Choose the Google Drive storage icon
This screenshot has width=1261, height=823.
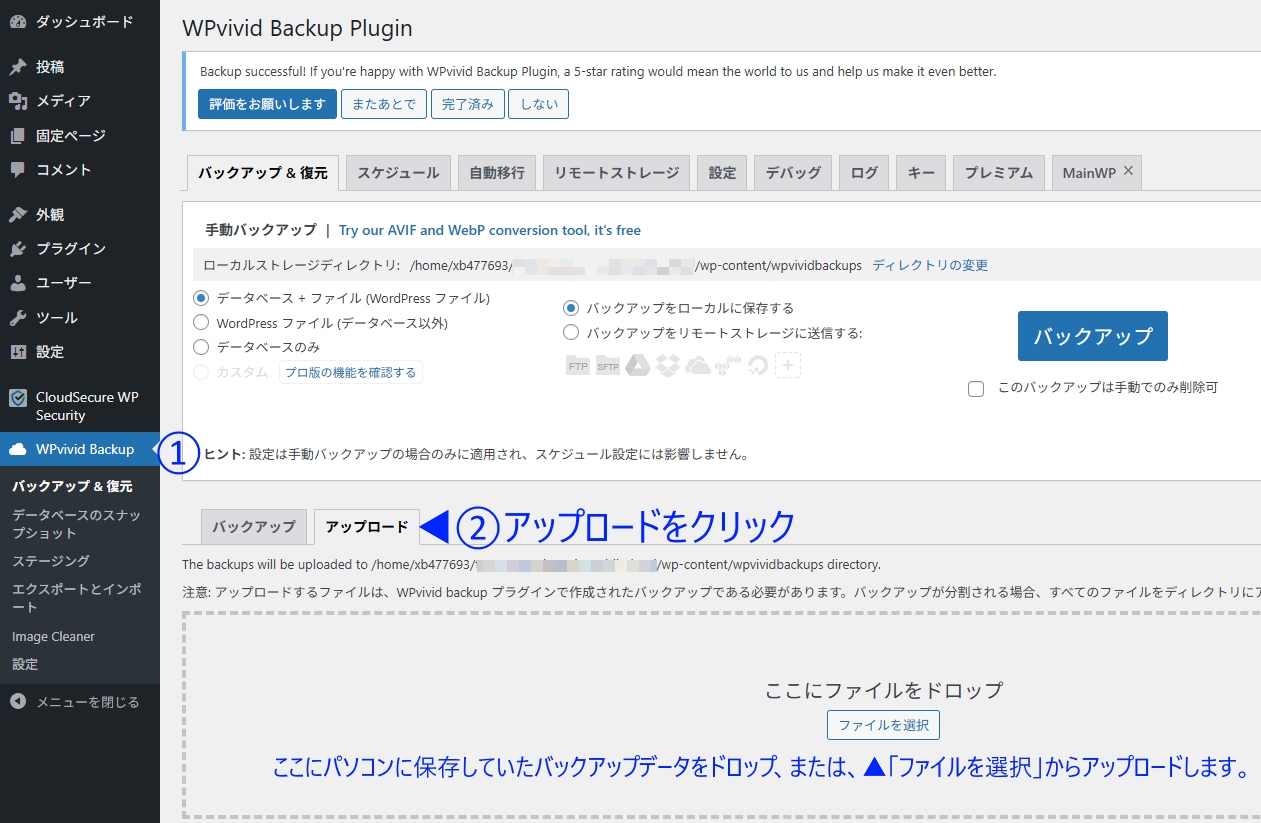(638, 366)
